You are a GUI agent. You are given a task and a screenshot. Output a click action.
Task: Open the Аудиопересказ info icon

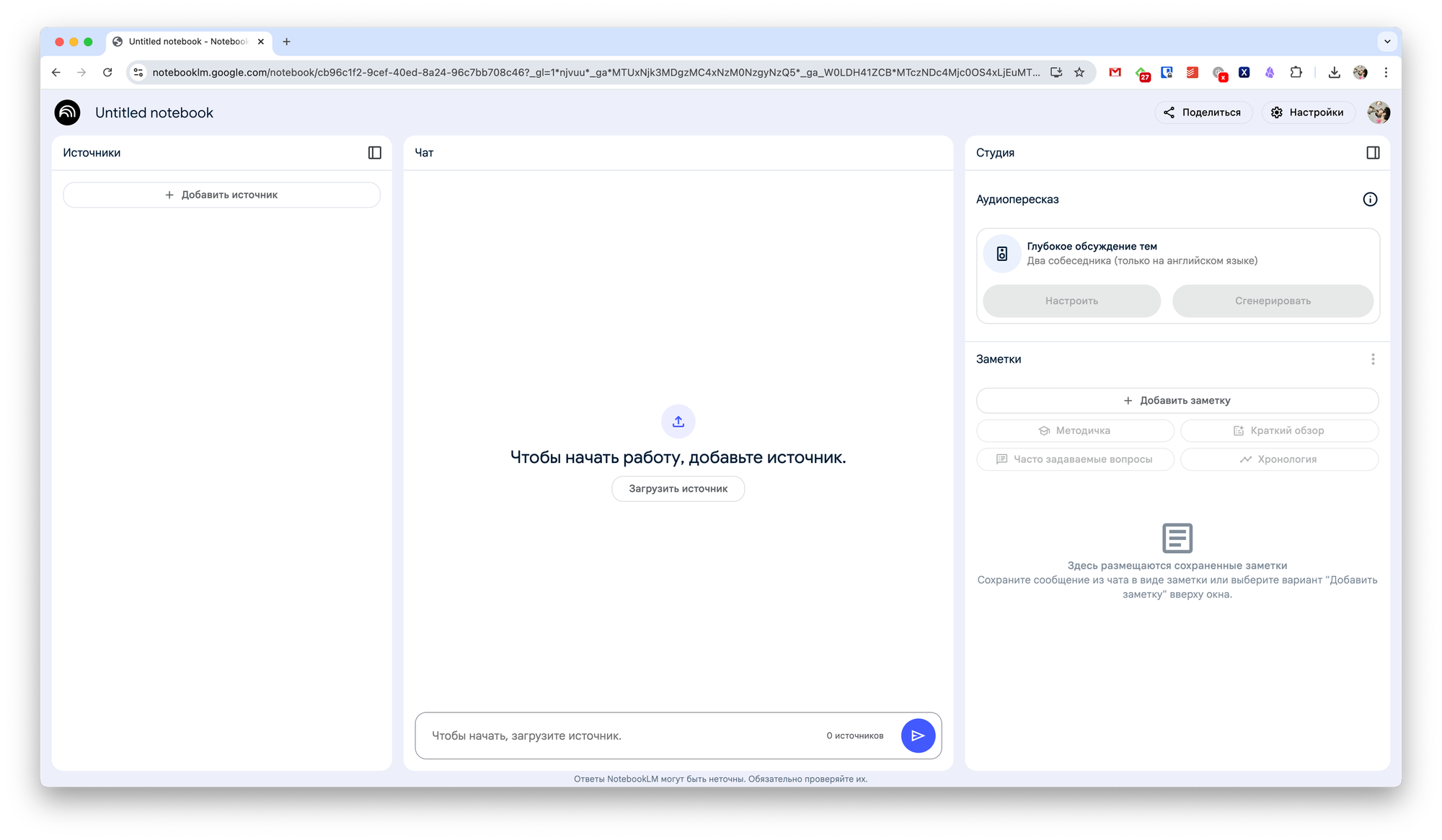pyautogui.click(x=1370, y=200)
